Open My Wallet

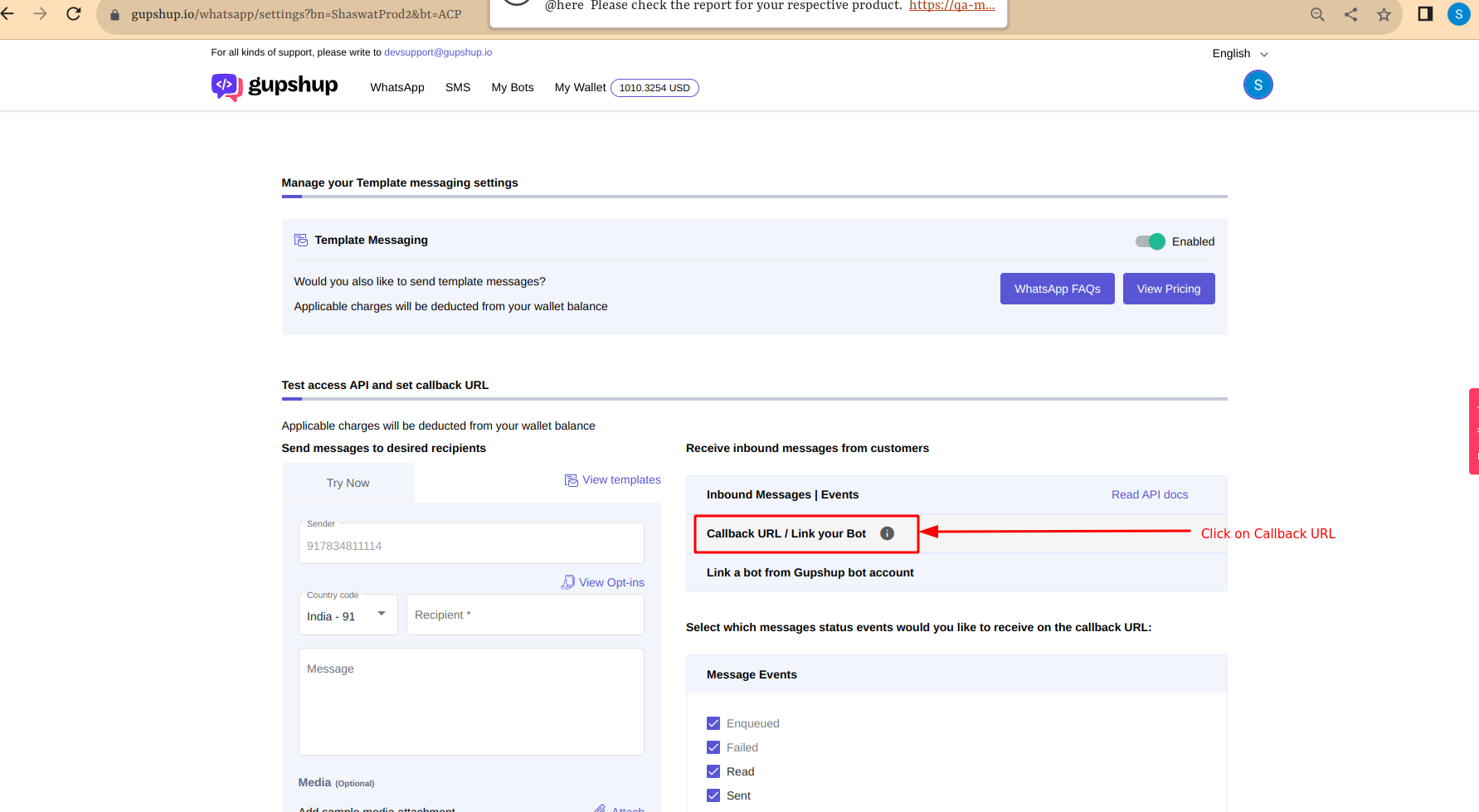[x=580, y=87]
